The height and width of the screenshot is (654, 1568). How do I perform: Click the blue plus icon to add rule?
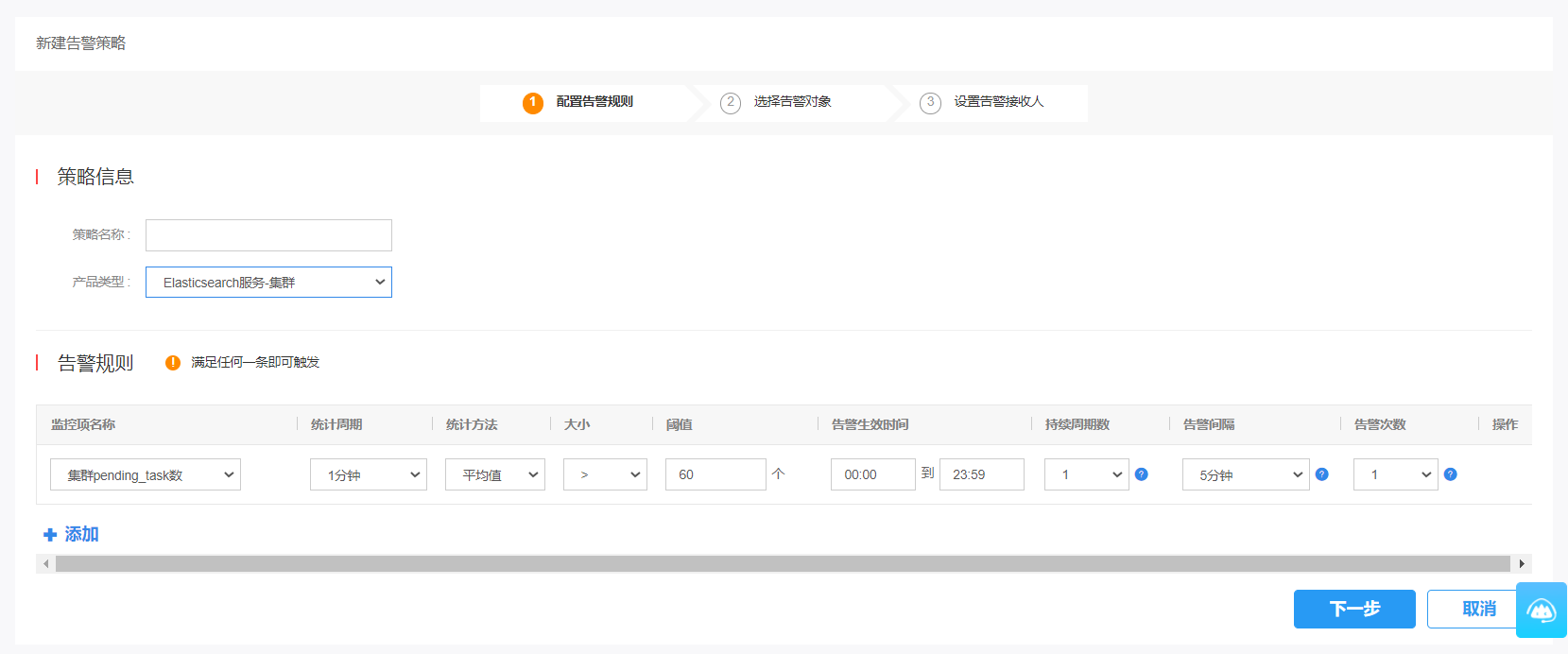[x=50, y=535]
